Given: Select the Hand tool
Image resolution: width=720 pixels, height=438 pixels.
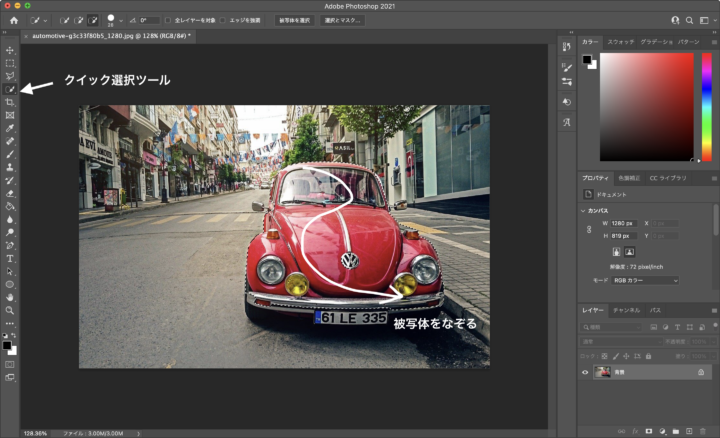Looking at the screenshot, I should coord(10,298).
